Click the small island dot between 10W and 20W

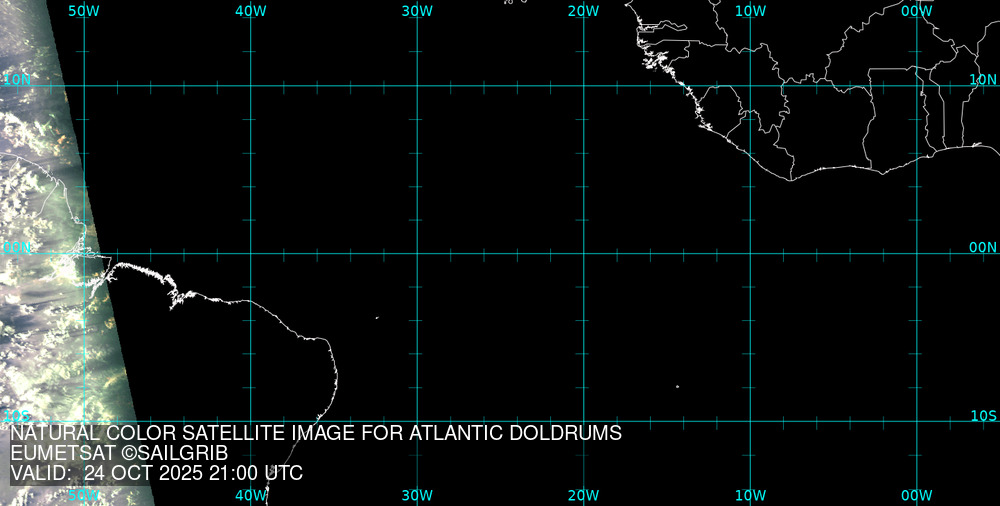click(677, 386)
